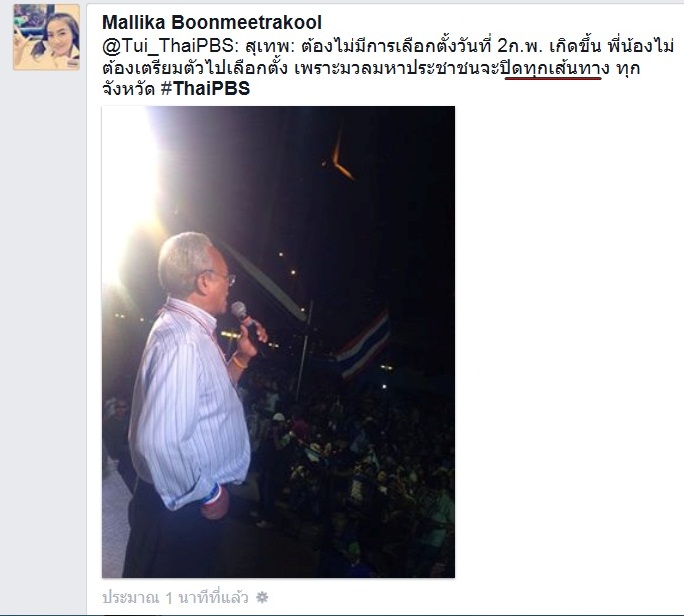The image size is (684, 616).
Task: Open the attached rally photo
Action: pyautogui.click(x=278, y=342)
